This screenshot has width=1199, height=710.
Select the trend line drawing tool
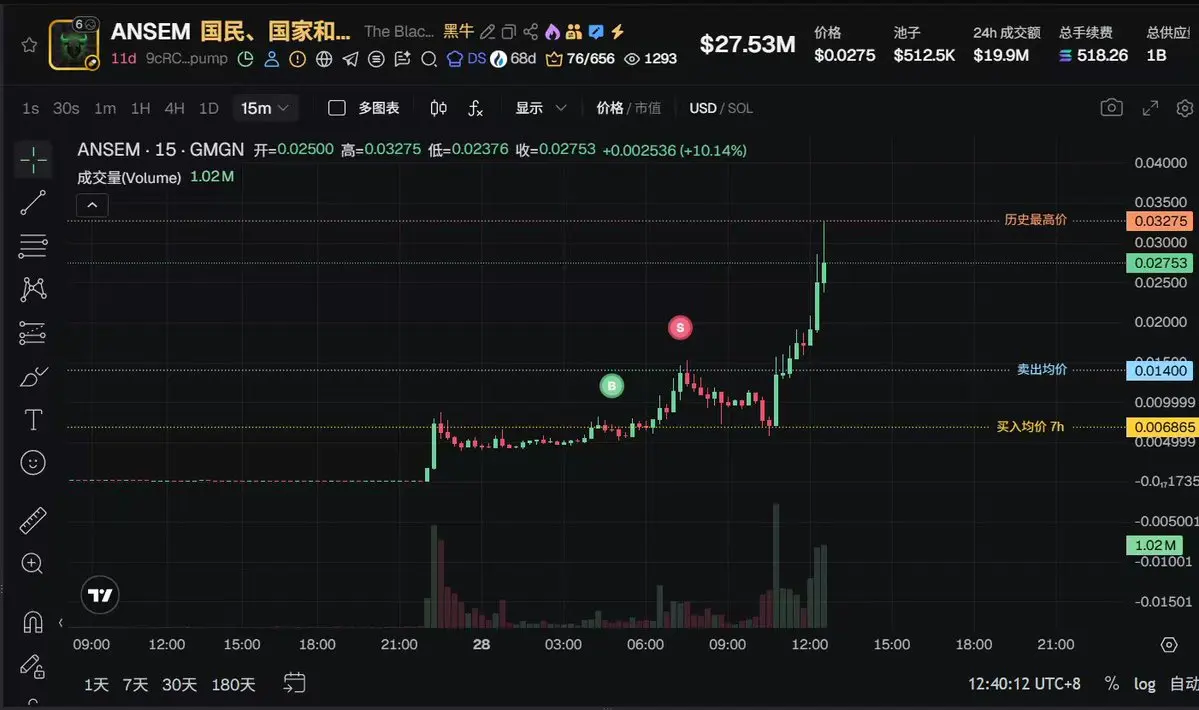pos(33,203)
